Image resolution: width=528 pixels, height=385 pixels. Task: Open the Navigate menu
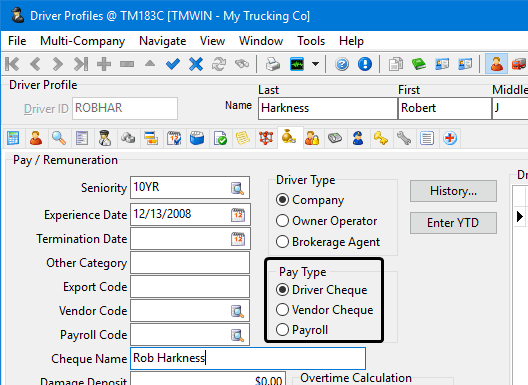[163, 41]
